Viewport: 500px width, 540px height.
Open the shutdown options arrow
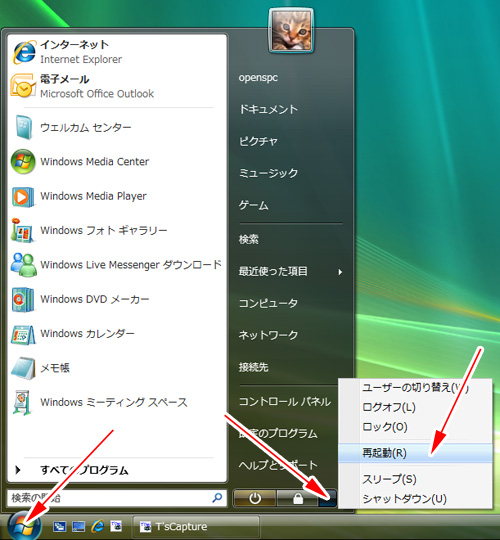[x=328, y=498]
